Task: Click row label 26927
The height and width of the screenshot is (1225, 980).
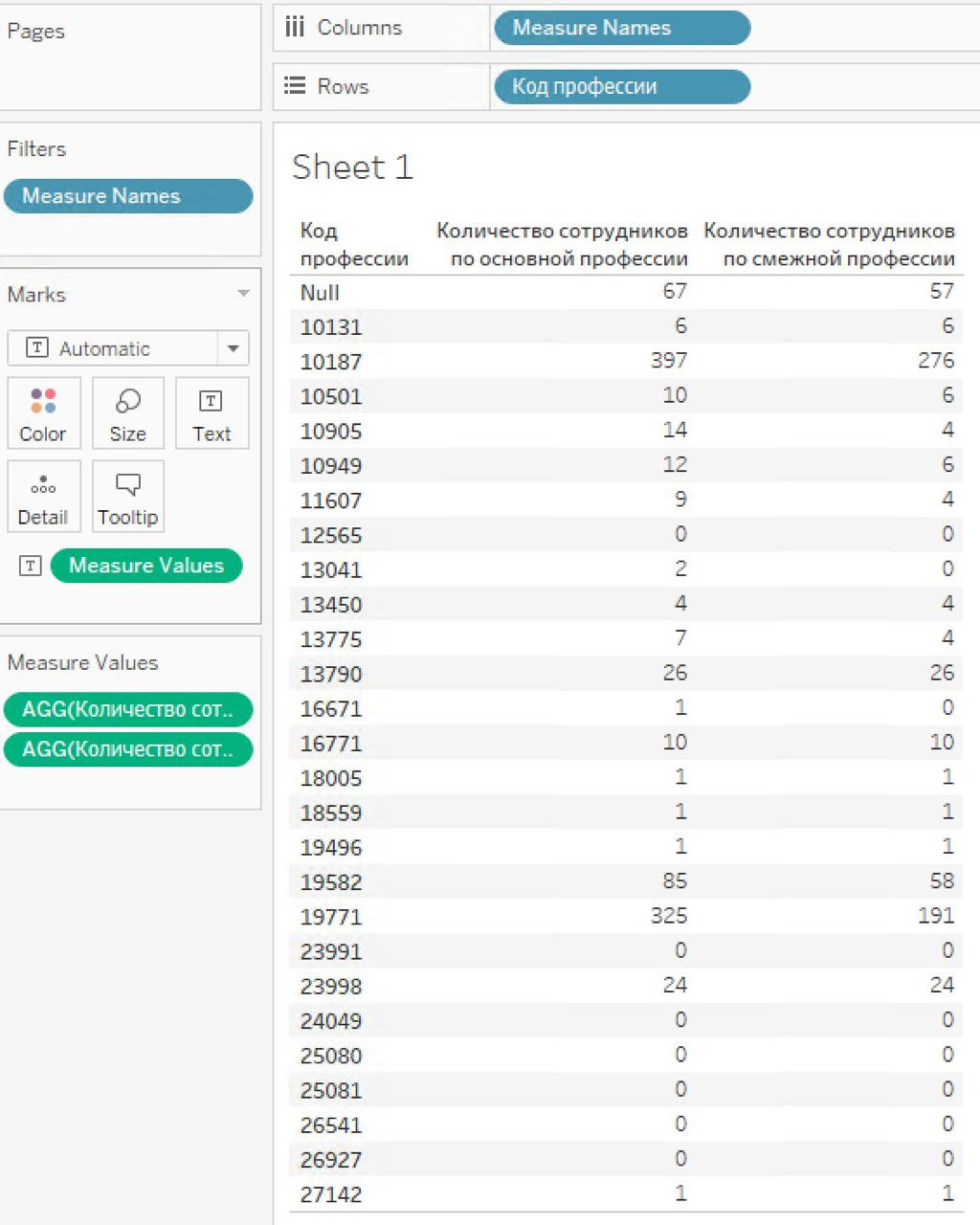Action: (x=331, y=1160)
